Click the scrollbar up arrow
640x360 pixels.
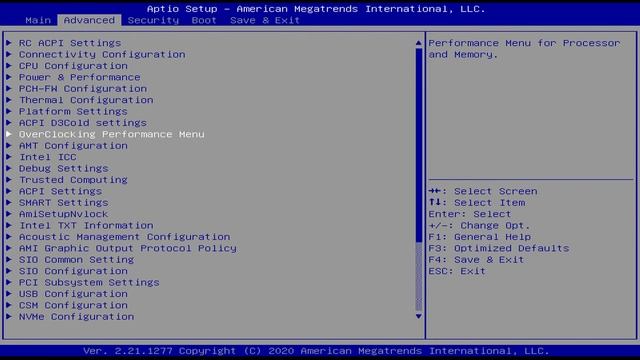click(x=418, y=43)
